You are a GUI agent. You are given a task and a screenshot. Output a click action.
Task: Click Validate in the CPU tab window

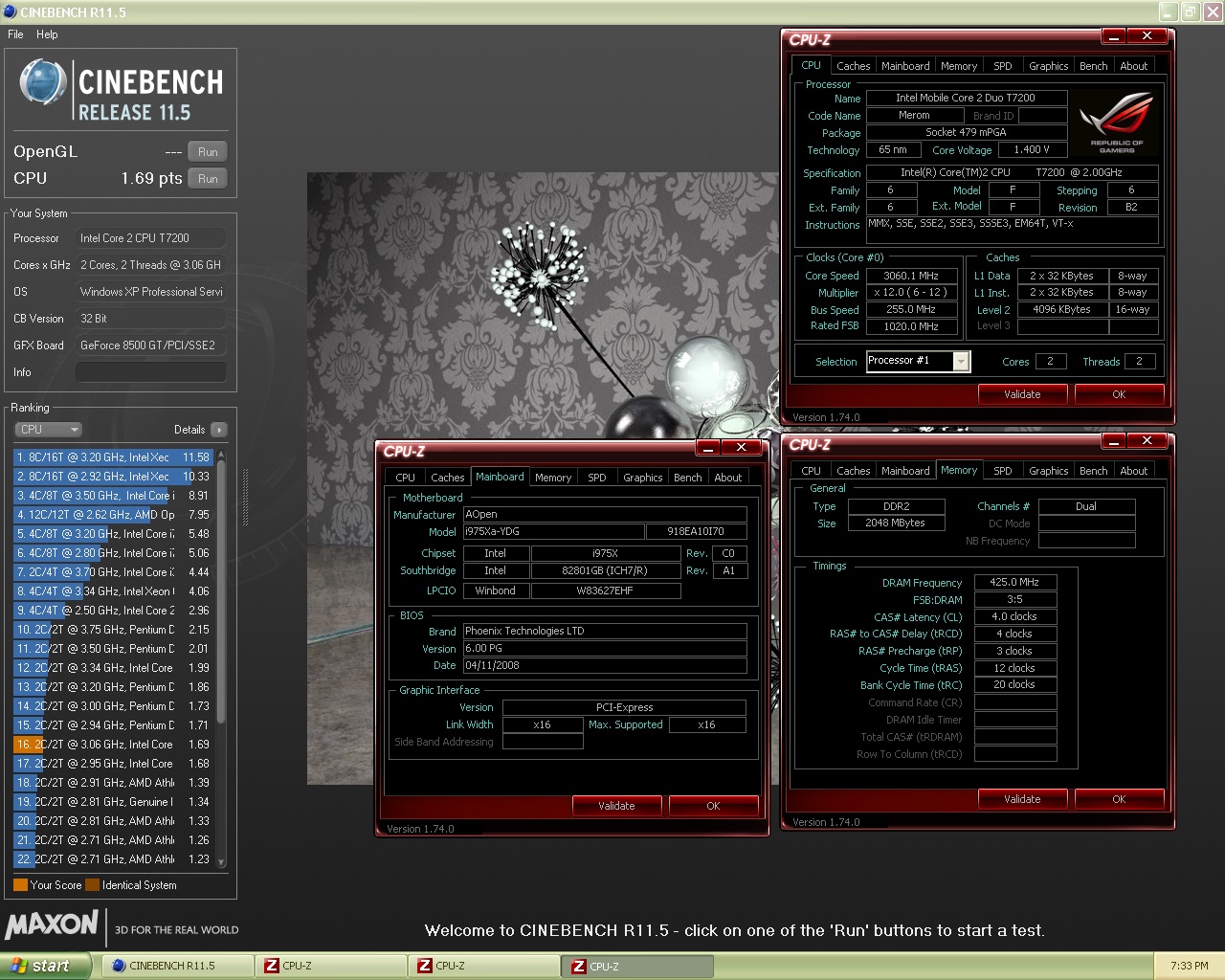point(1022,394)
